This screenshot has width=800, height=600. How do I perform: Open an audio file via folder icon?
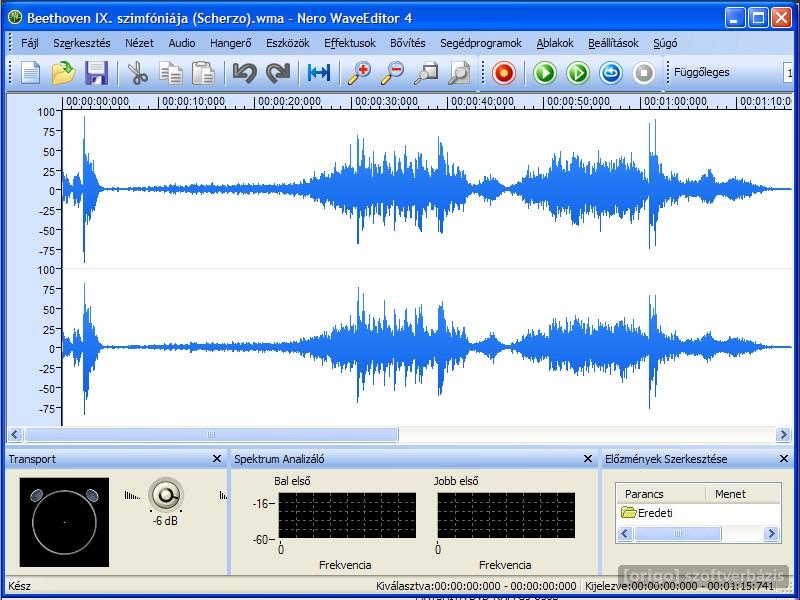point(63,73)
